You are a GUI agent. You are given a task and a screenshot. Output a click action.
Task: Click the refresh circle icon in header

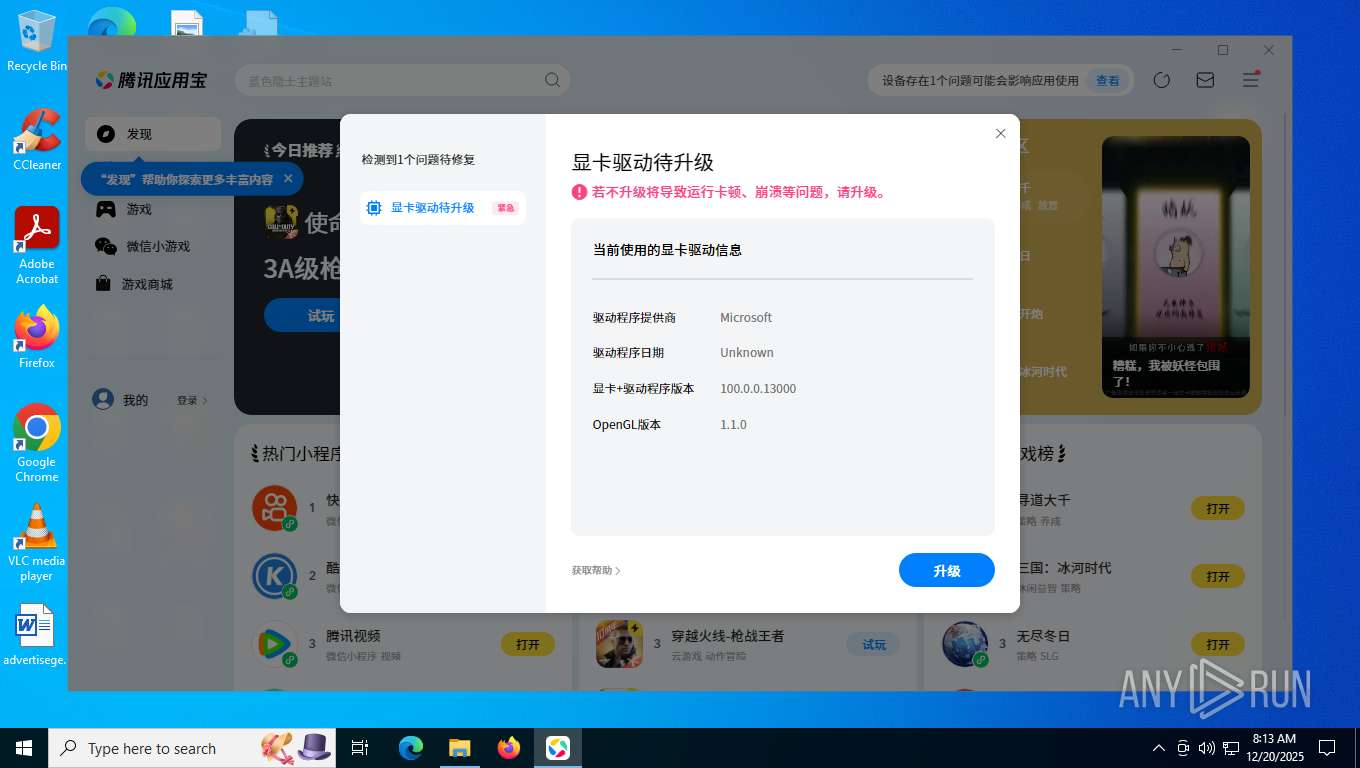coord(1161,80)
